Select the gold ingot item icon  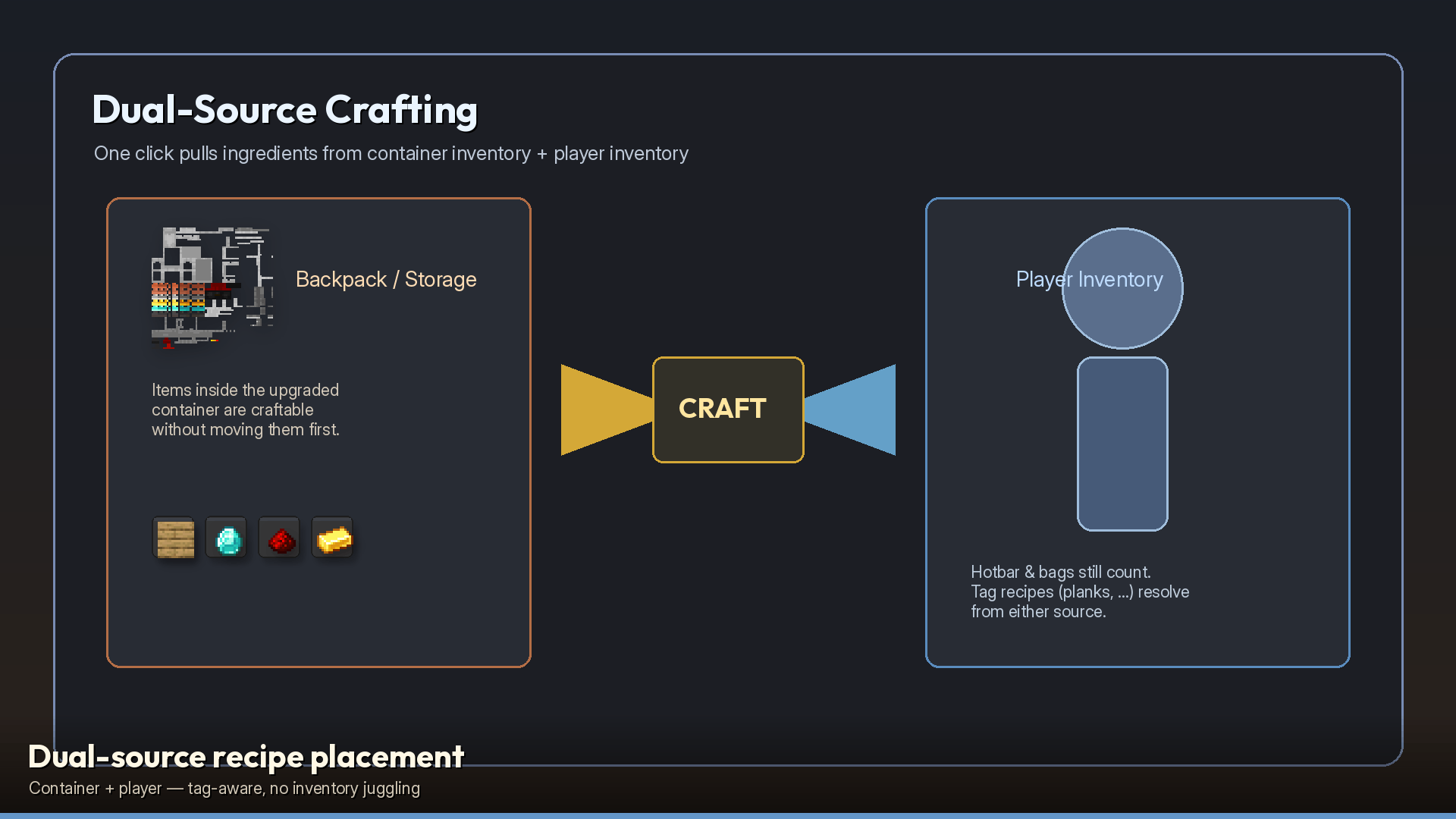[333, 538]
